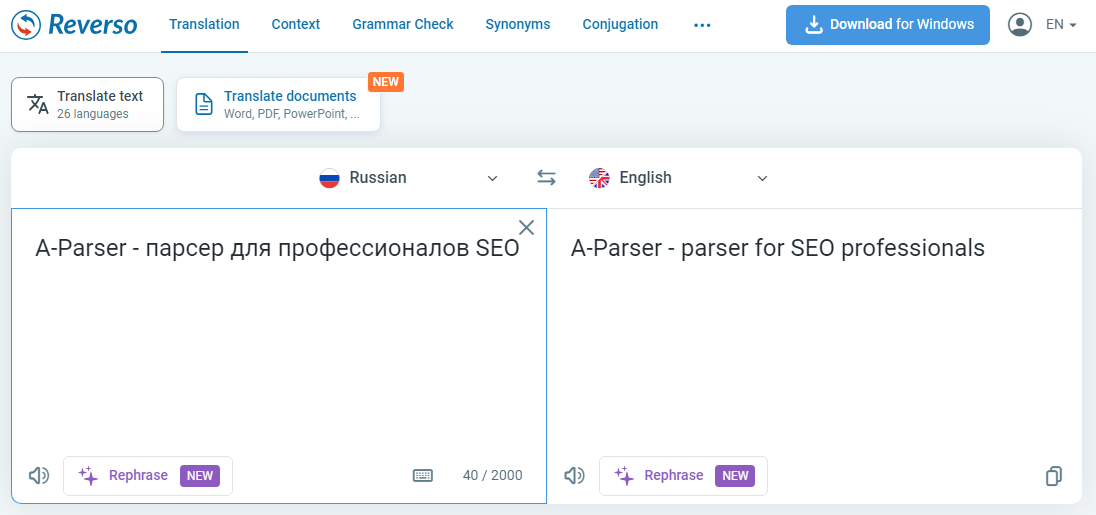Expand the EN interface language dropdown
1096x515 pixels.
(1060, 24)
